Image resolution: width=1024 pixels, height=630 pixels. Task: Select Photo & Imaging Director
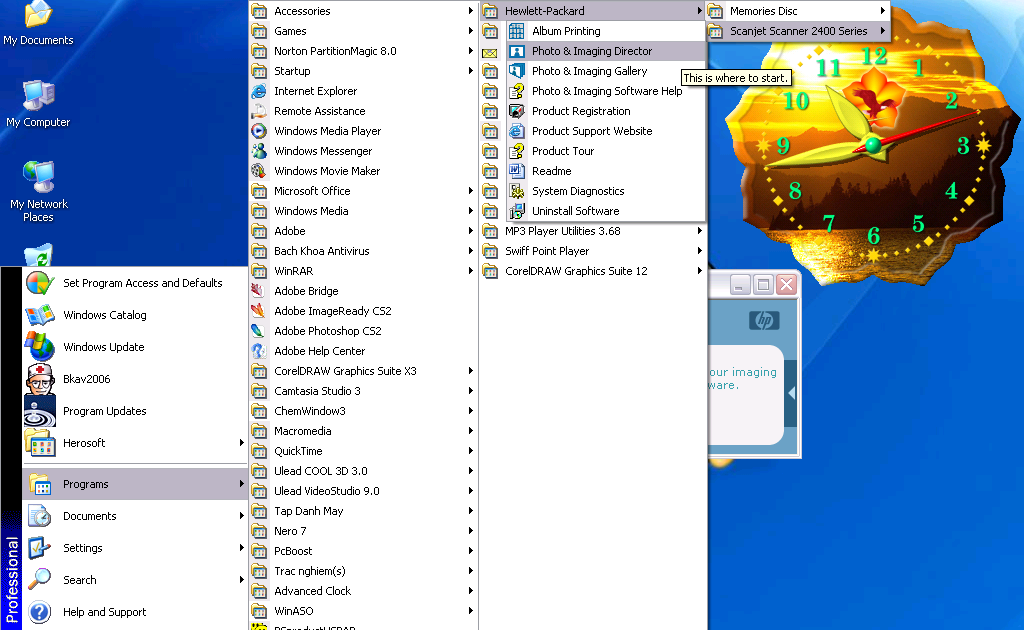pyautogui.click(x=606, y=51)
